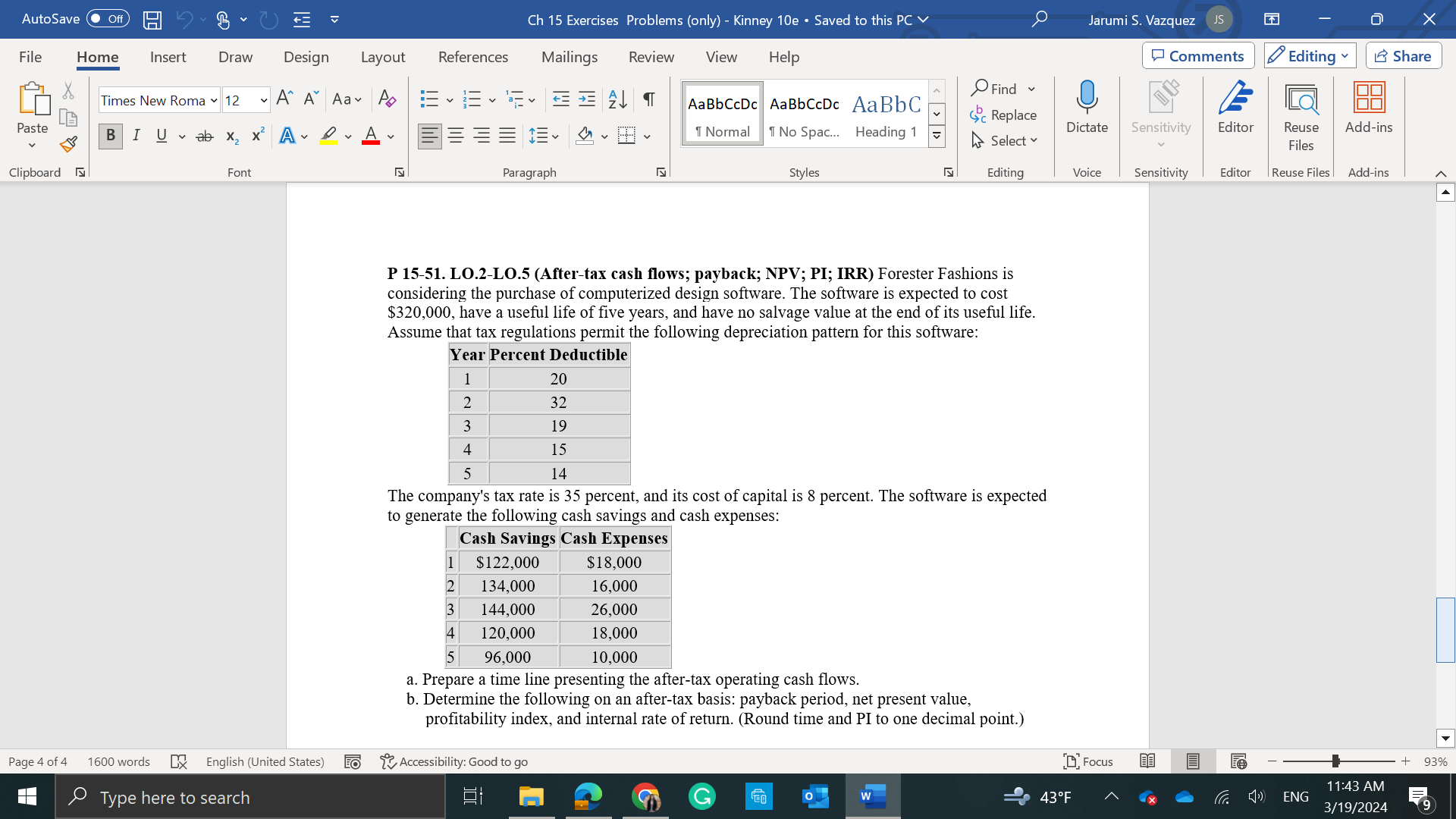Viewport: 1456px width, 819px height.
Task: Apply text highlight color
Action: [329, 136]
